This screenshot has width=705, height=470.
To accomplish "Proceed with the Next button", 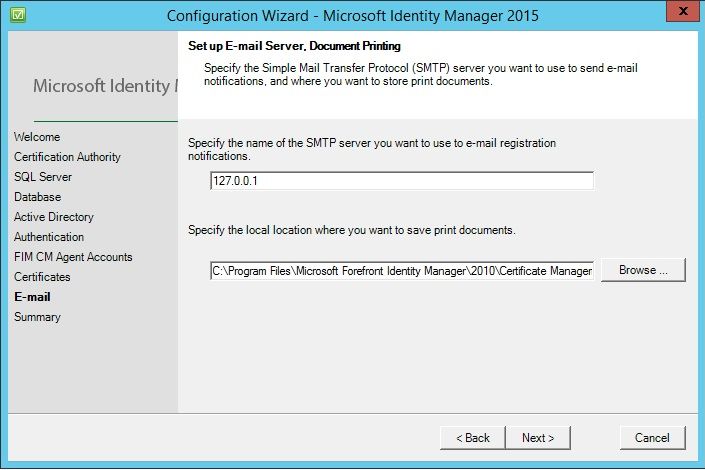I will pos(538,438).
